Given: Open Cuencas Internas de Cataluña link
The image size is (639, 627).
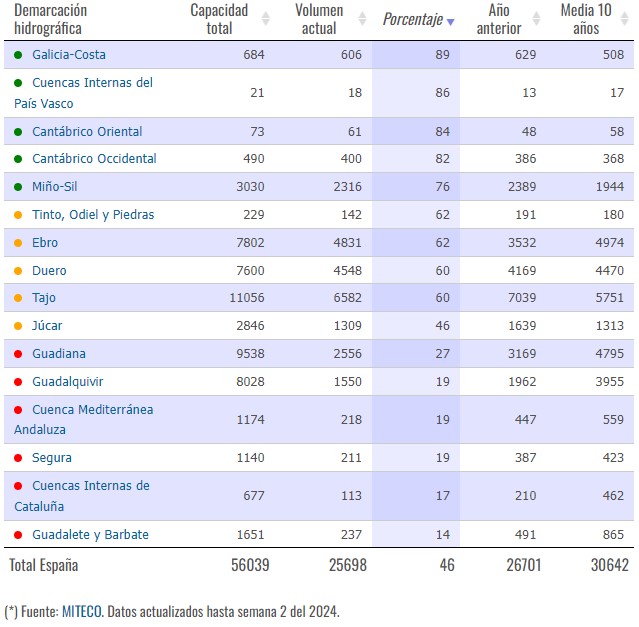Looking at the screenshot, I should click(82, 496).
